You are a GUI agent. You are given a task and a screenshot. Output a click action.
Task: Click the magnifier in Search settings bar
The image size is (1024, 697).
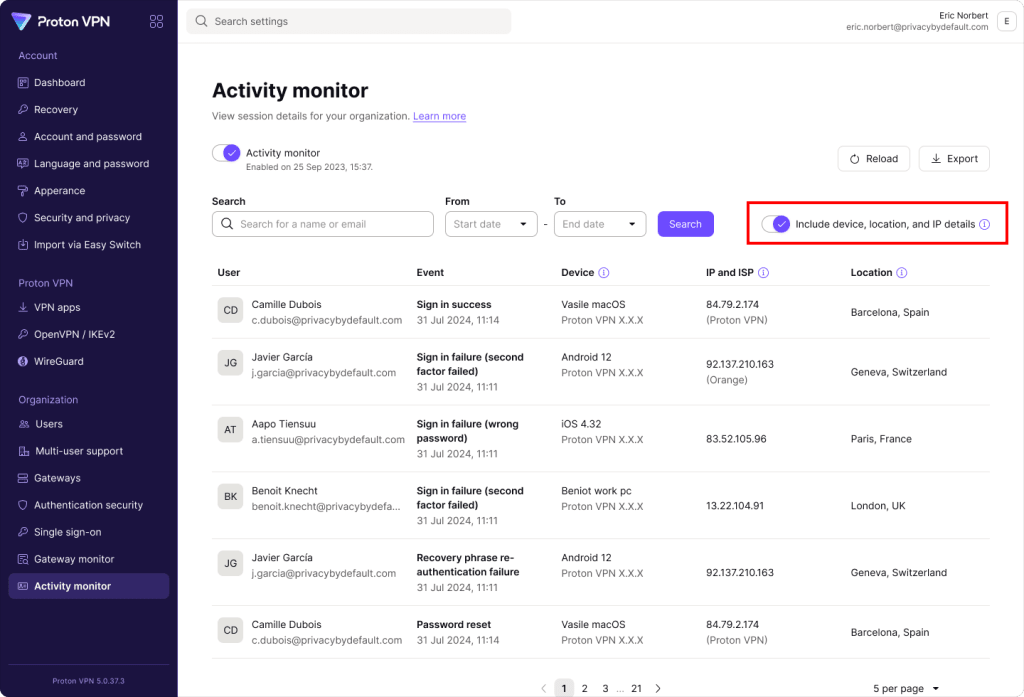201,21
